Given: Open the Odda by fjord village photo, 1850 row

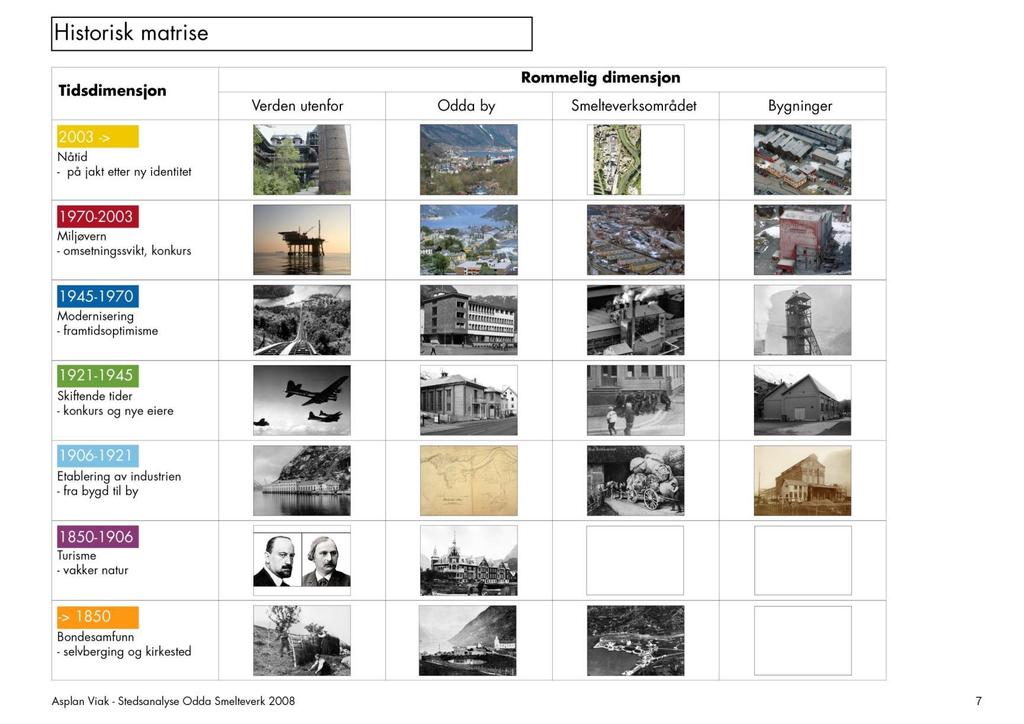Looking at the screenshot, I should [468, 640].
